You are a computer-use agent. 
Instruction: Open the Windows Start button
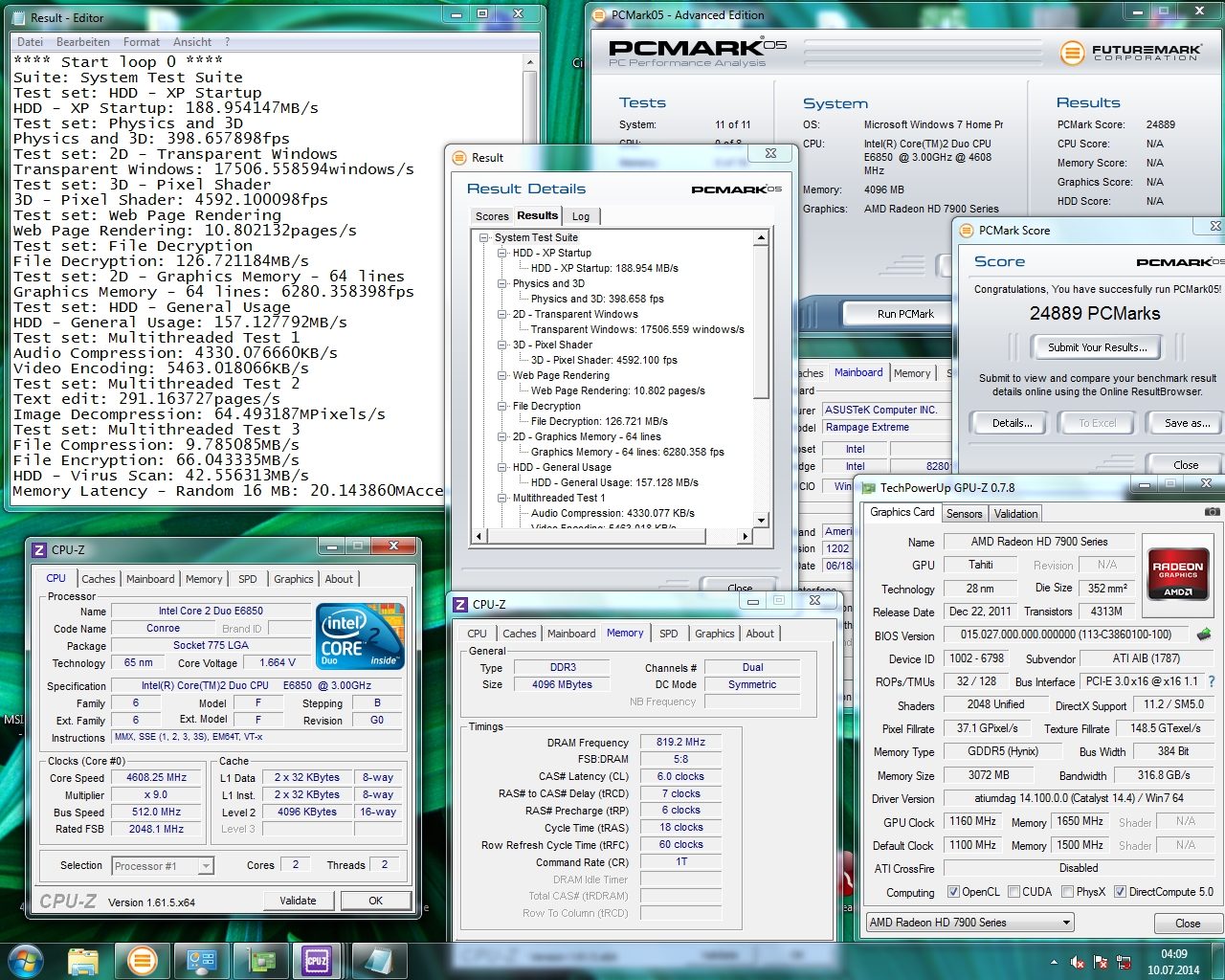pos(26,960)
